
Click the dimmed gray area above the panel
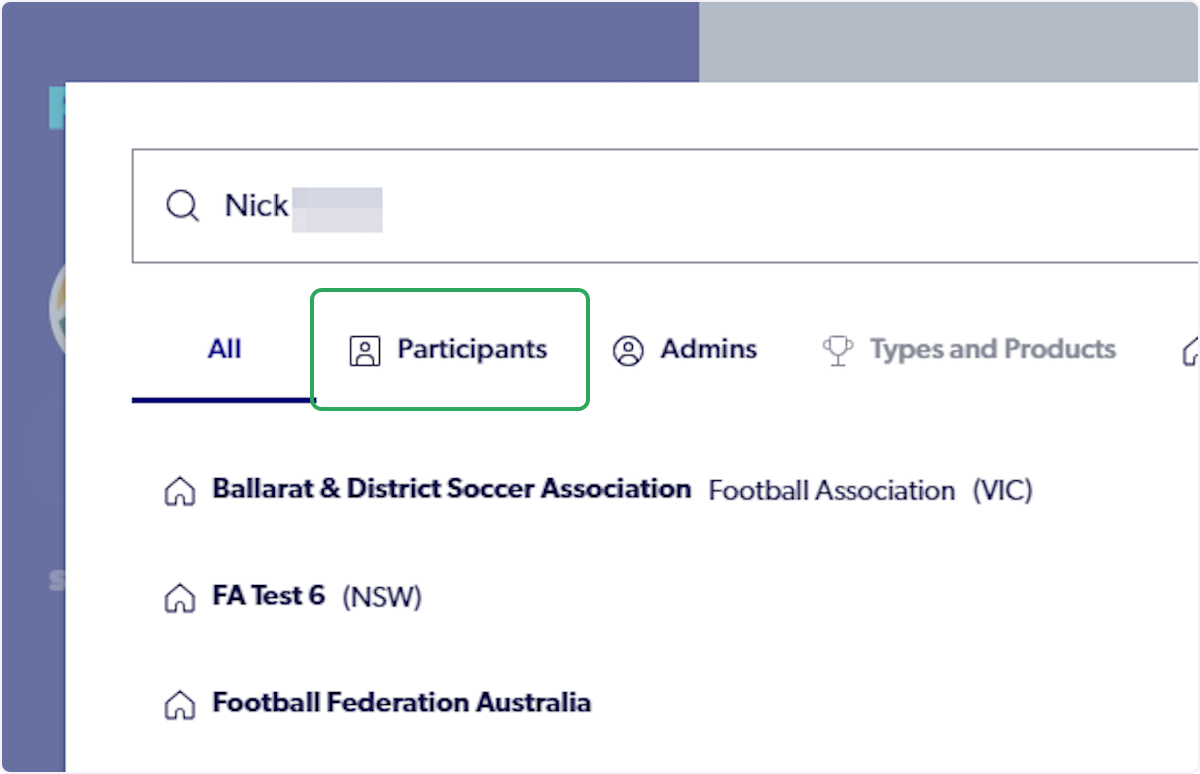pyautogui.click(x=948, y=40)
